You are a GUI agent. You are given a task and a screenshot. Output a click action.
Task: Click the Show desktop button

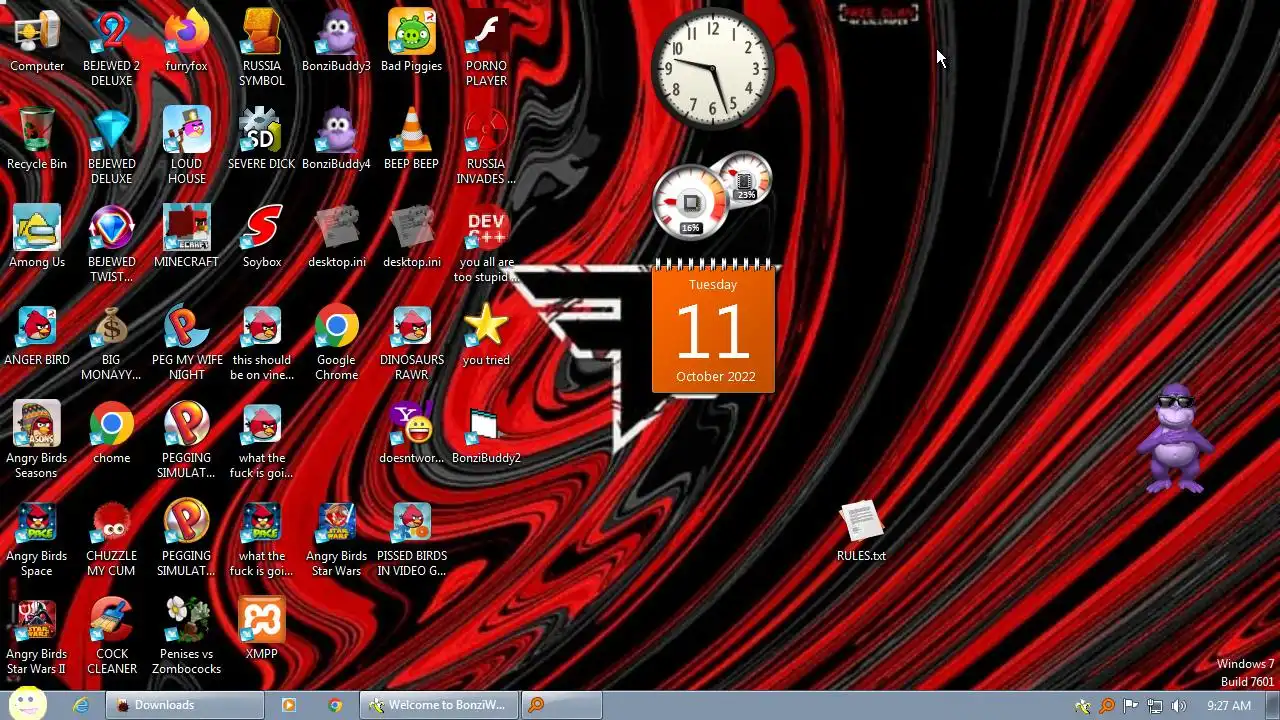[x=1272, y=705]
